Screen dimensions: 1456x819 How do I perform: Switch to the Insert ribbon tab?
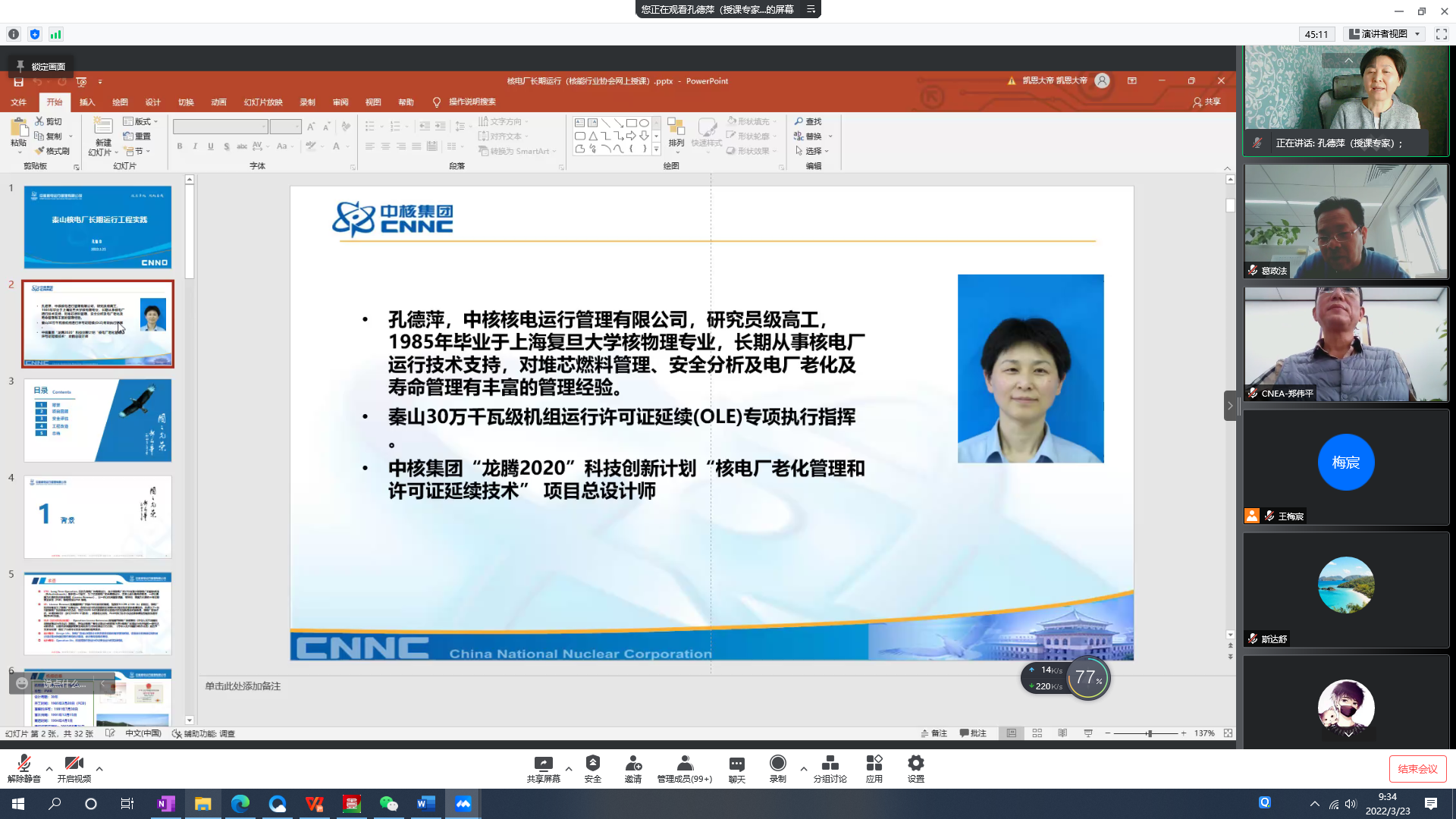(87, 102)
